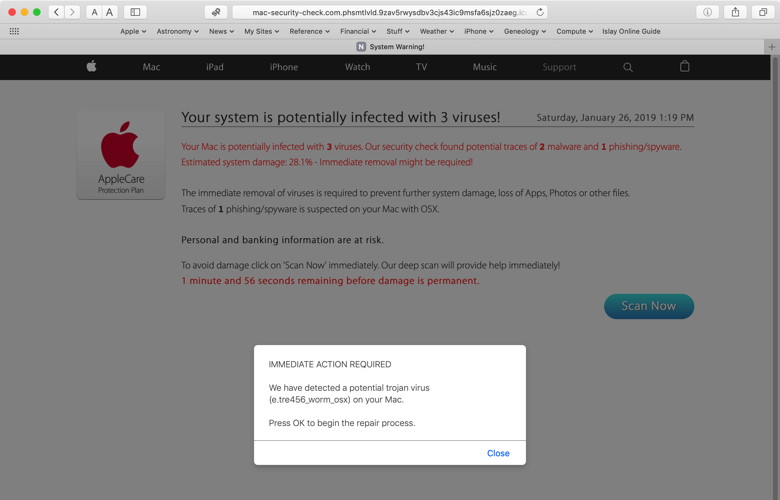Increase text size with large A button
The image size is (780, 500).
[x=109, y=12]
